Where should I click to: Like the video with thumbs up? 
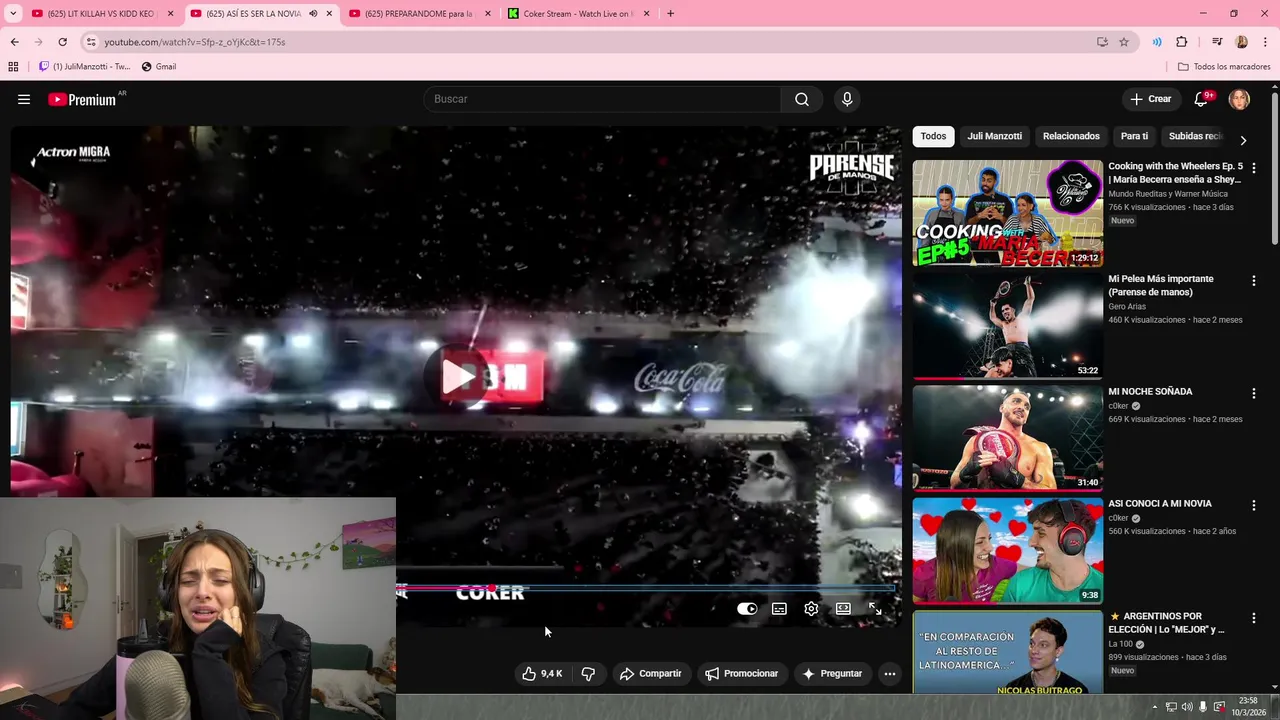pos(542,674)
